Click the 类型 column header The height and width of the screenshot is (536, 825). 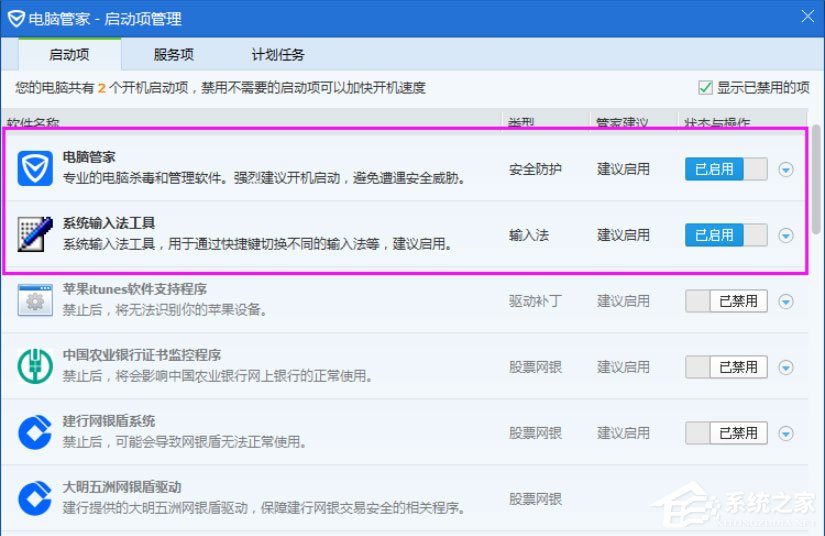click(x=521, y=123)
